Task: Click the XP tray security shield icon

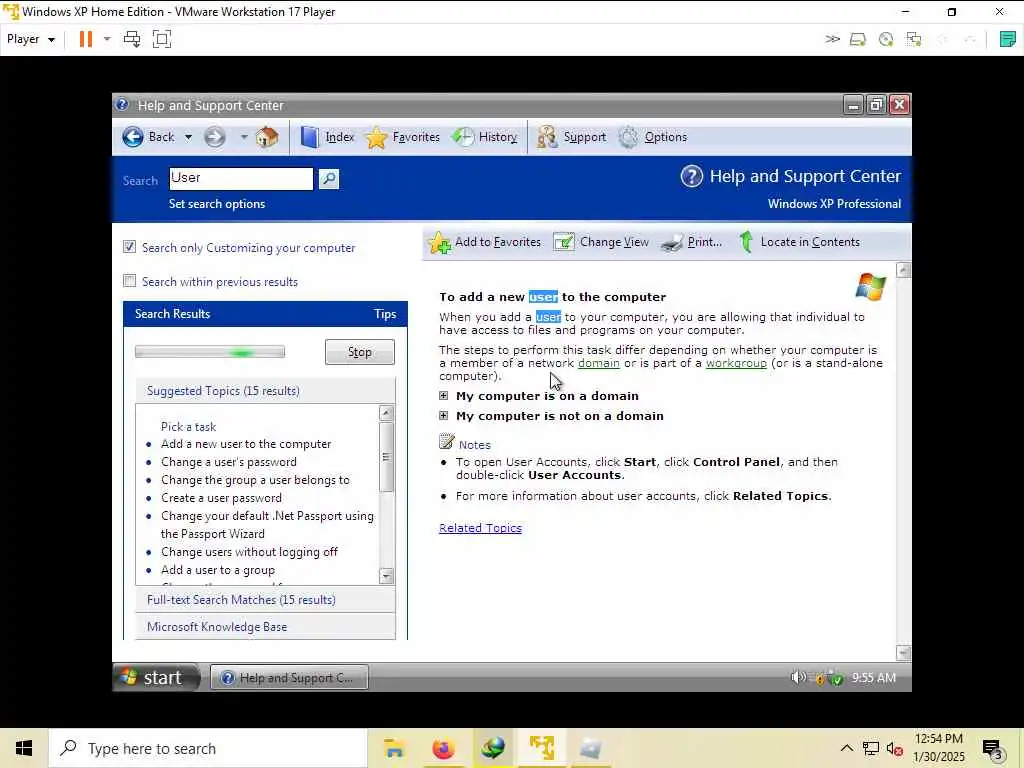Action: [837, 679]
